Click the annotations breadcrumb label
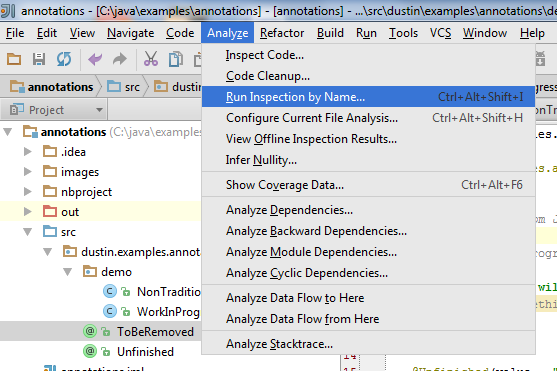Image resolution: width=557 pixels, height=371 pixels. click(60, 87)
